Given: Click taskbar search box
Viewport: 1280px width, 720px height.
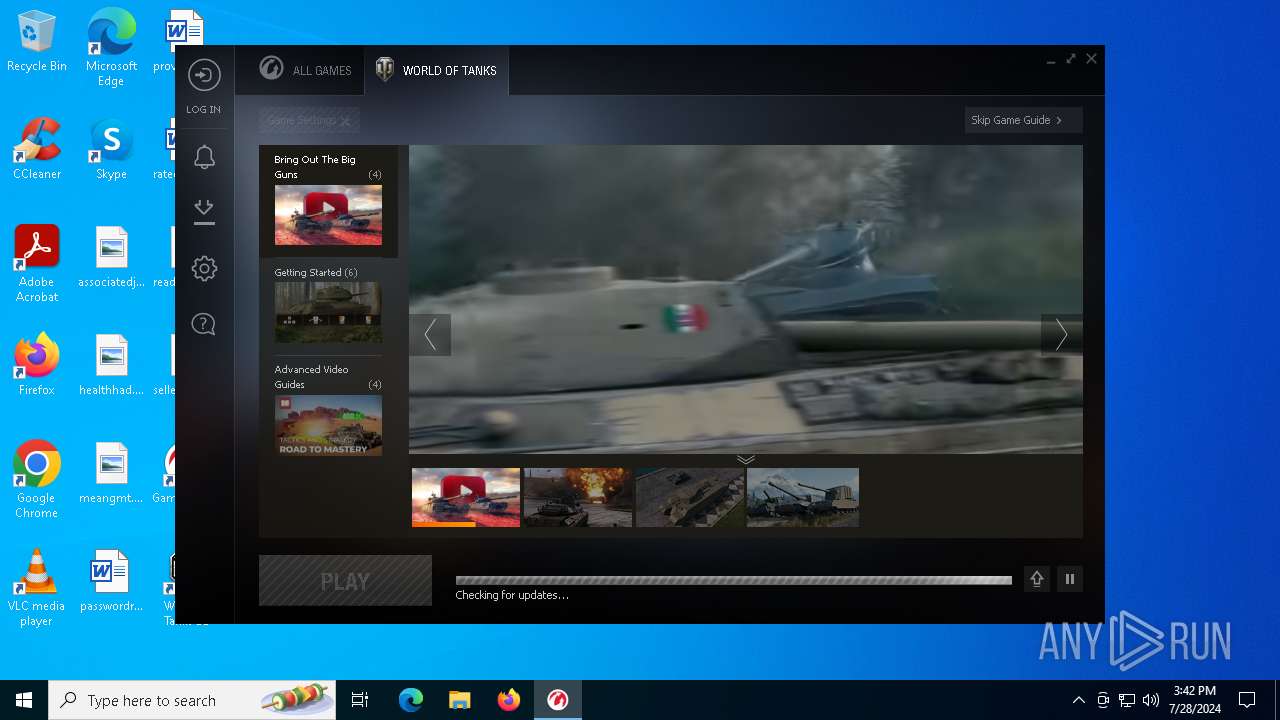Looking at the screenshot, I should (x=192, y=700).
